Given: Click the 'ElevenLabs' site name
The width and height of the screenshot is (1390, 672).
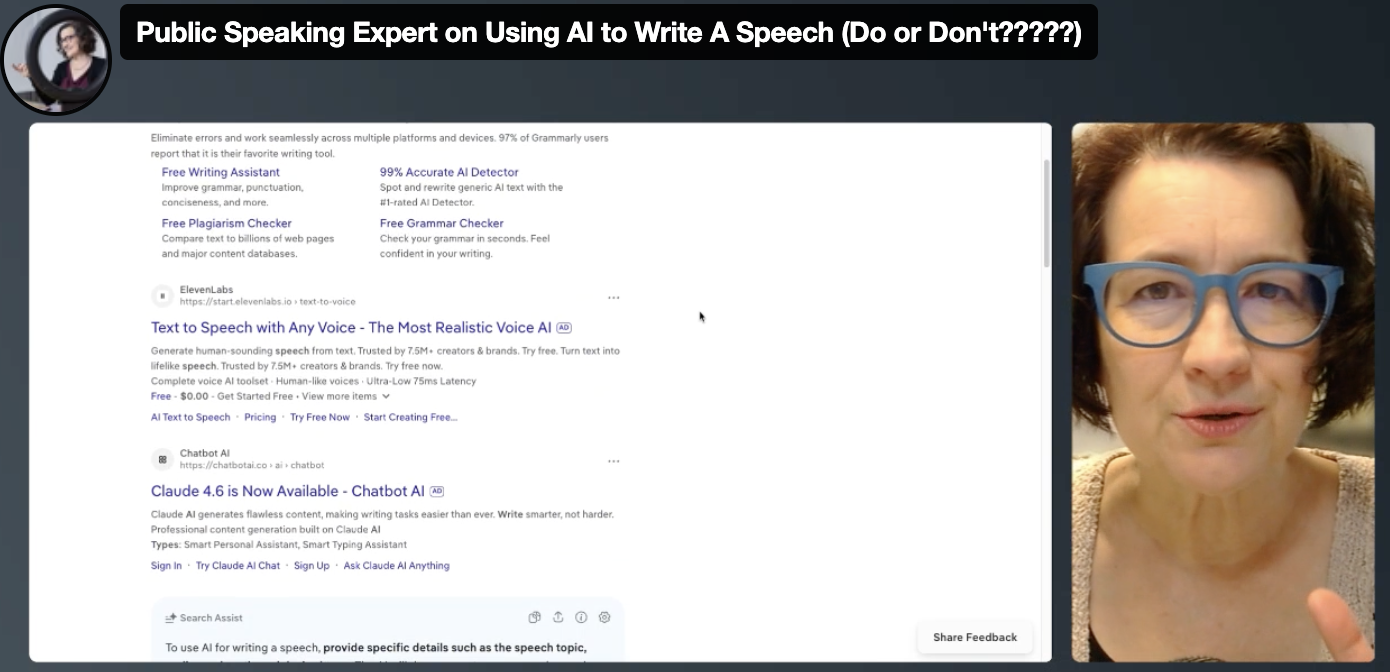Looking at the screenshot, I should [x=206, y=289].
